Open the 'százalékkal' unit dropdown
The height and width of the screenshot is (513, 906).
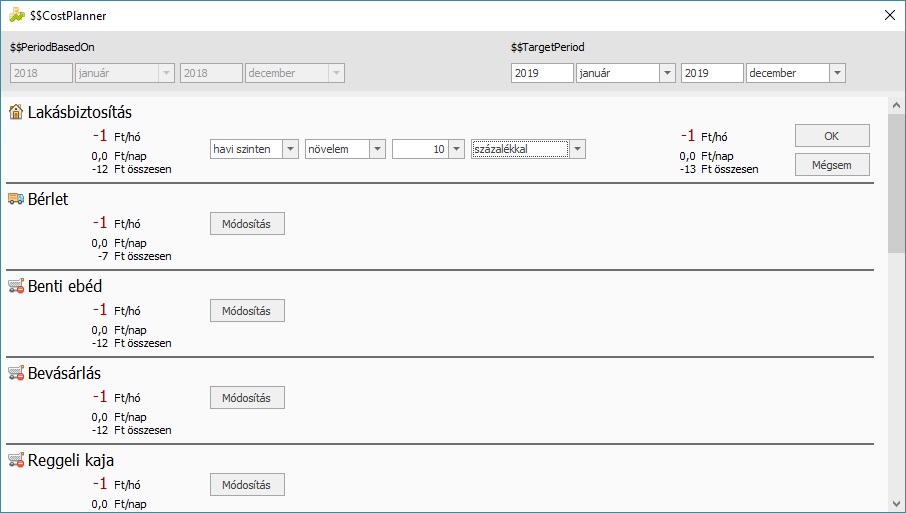tap(577, 149)
